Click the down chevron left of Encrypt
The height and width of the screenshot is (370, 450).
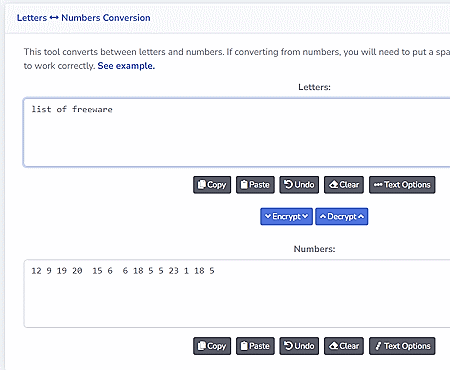(x=268, y=216)
